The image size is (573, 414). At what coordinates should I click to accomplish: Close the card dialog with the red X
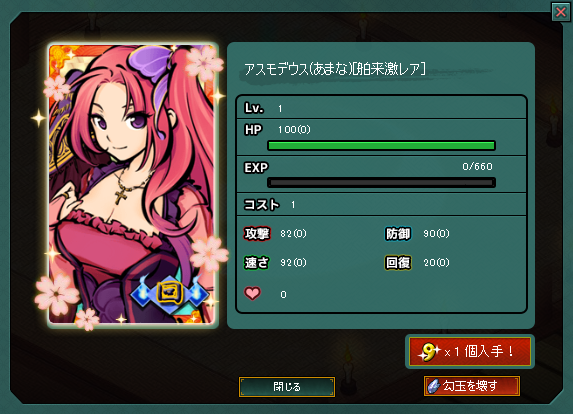561,12
